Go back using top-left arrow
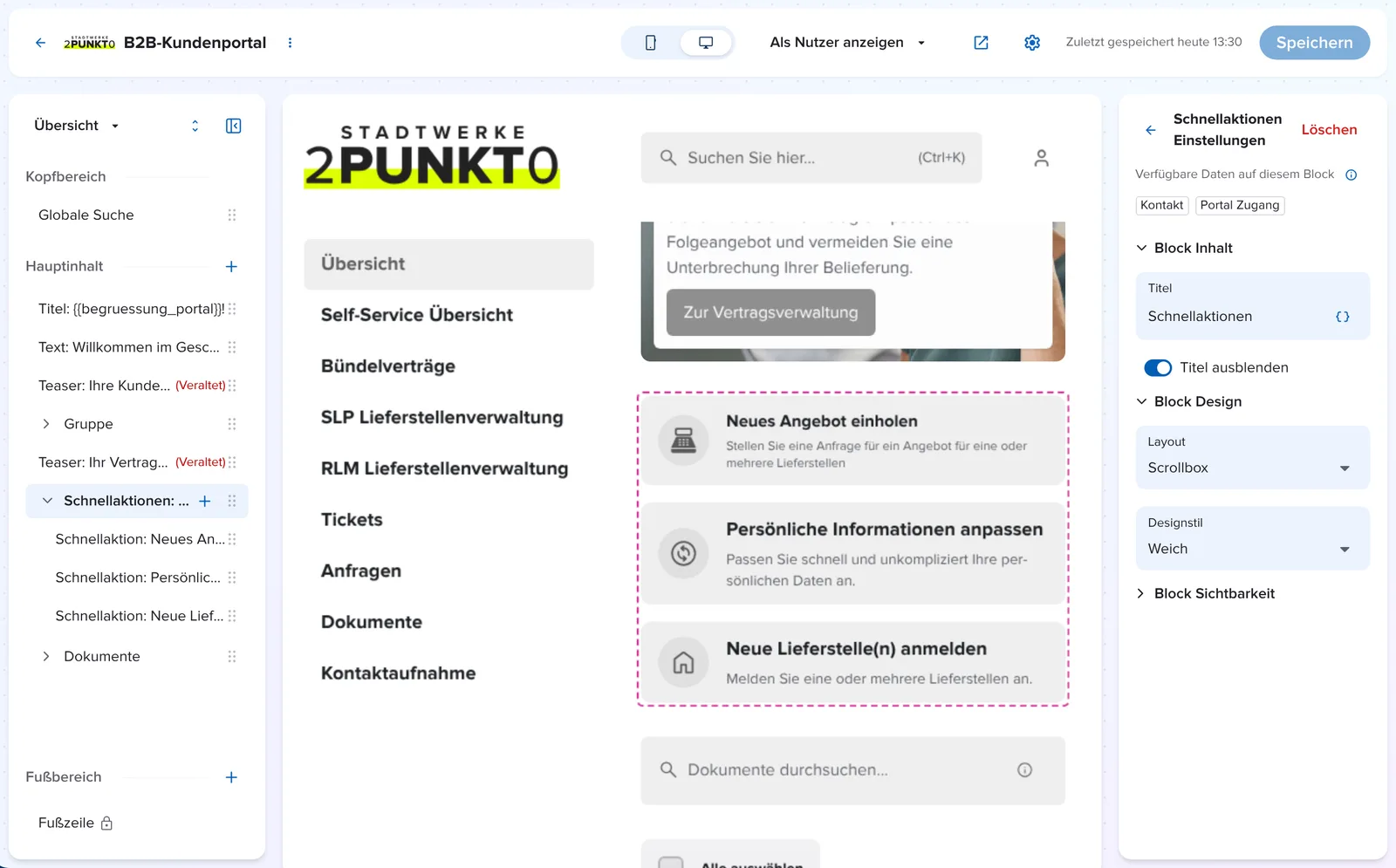The width and height of the screenshot is (1396, 868). point(40,43)
